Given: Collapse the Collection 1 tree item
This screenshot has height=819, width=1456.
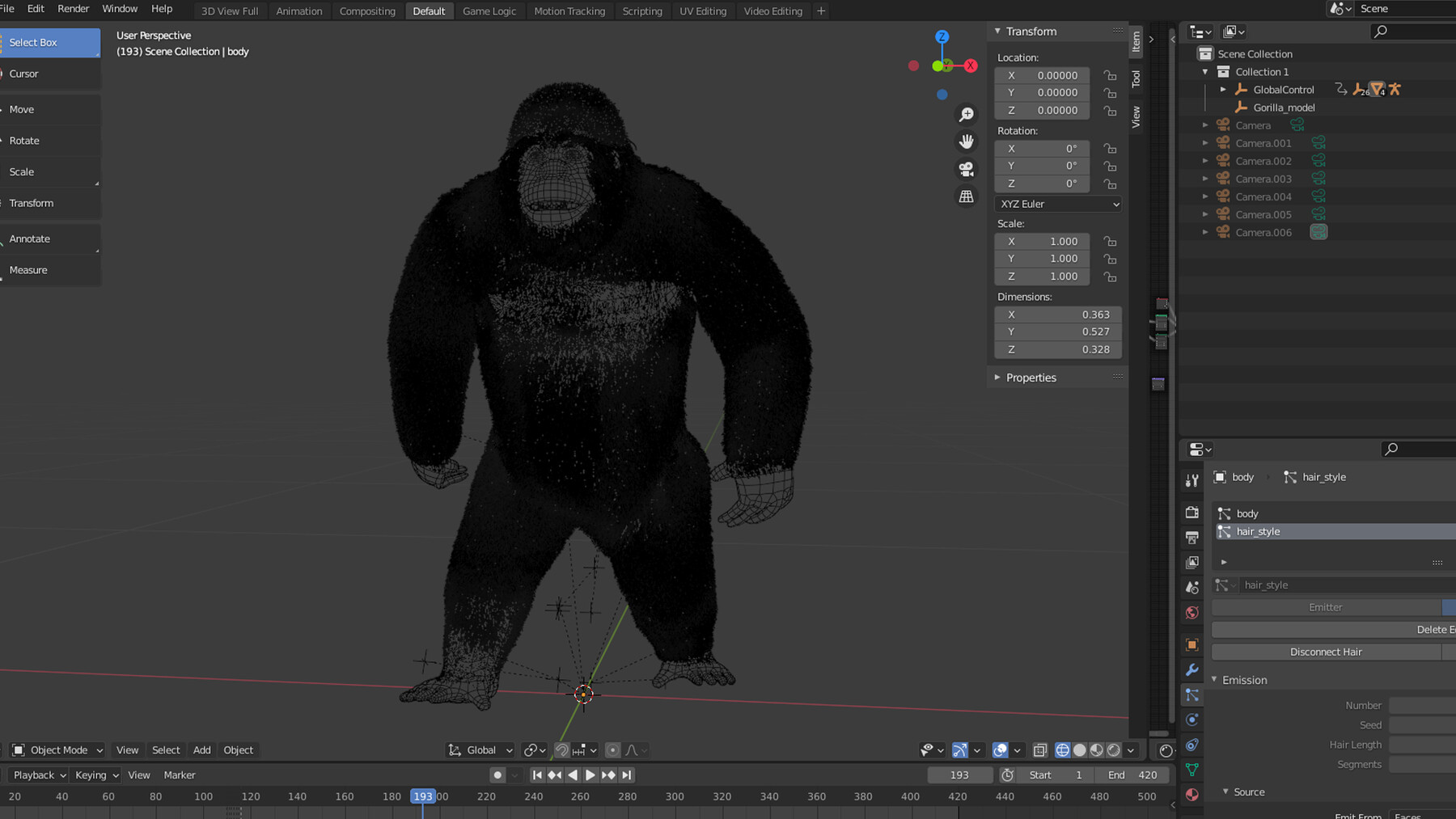Looking at the screenshot, I should (x=1205, y=72).
